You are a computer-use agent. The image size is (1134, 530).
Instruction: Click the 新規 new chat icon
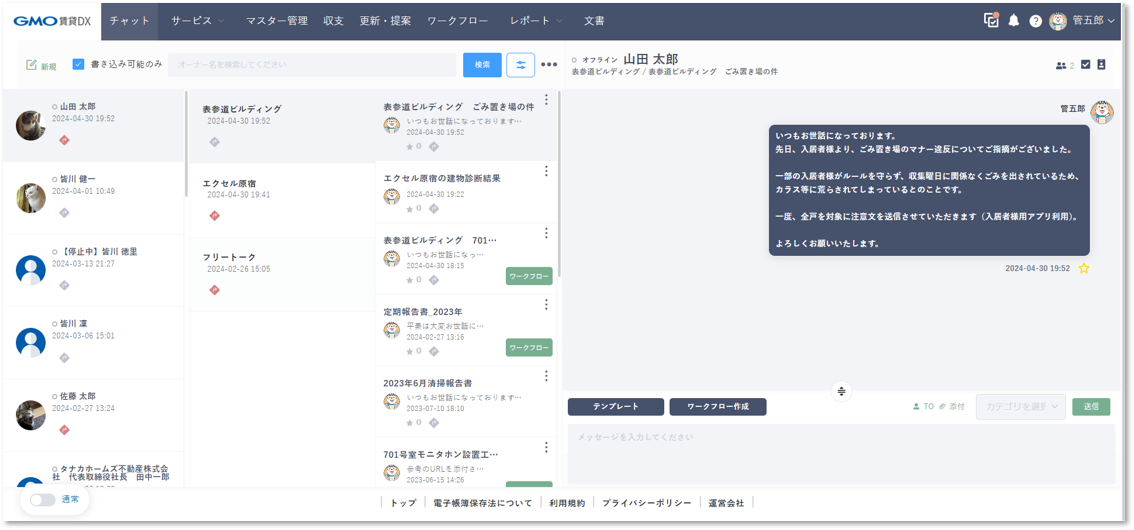[x=32, y=65]
